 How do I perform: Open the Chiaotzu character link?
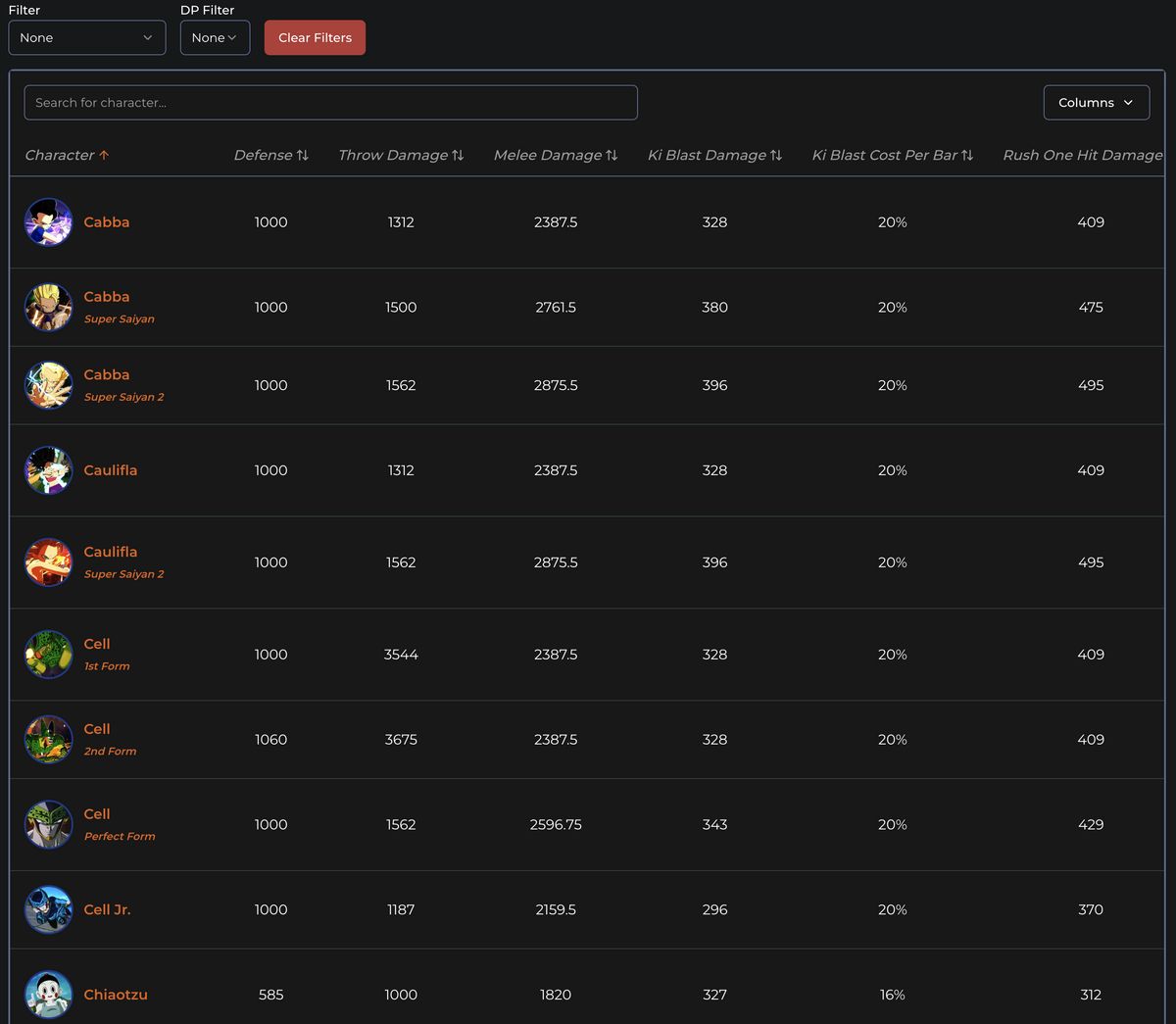[116, 994]
